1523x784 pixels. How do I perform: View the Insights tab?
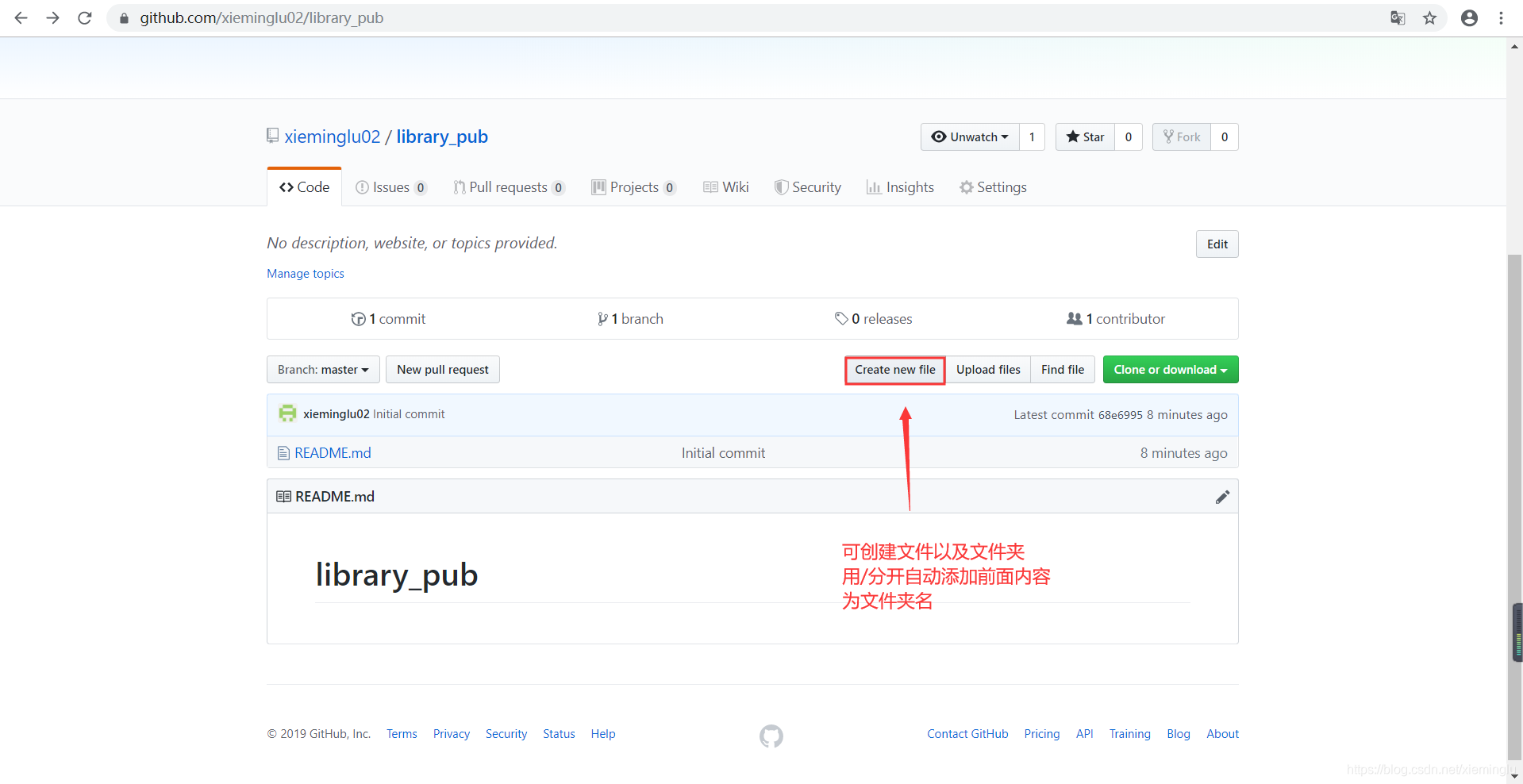[900, 187]
